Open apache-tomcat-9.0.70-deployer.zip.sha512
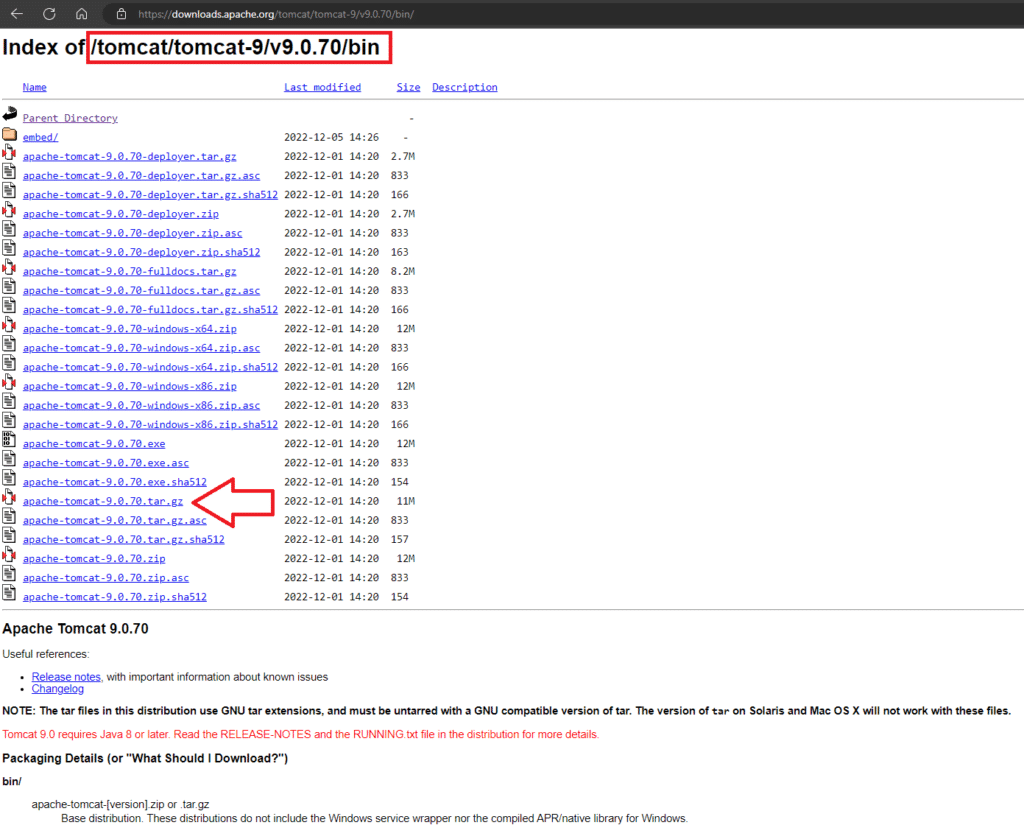 coord(141,252)
